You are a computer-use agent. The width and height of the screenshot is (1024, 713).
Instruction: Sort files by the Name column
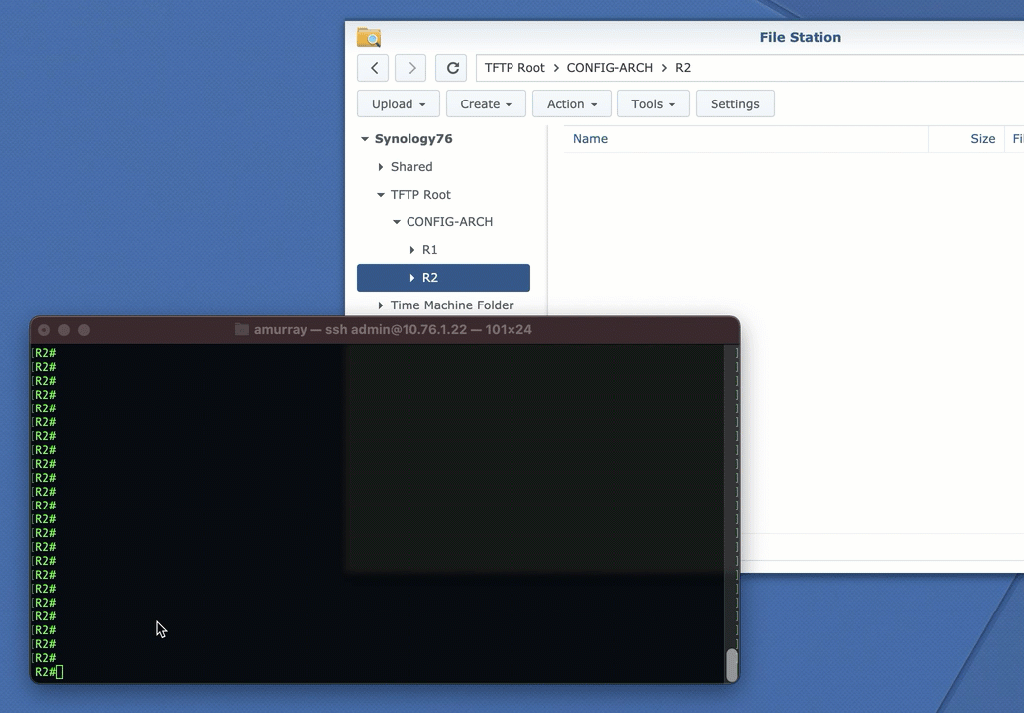pyautogui.click(x=590, y=139)
